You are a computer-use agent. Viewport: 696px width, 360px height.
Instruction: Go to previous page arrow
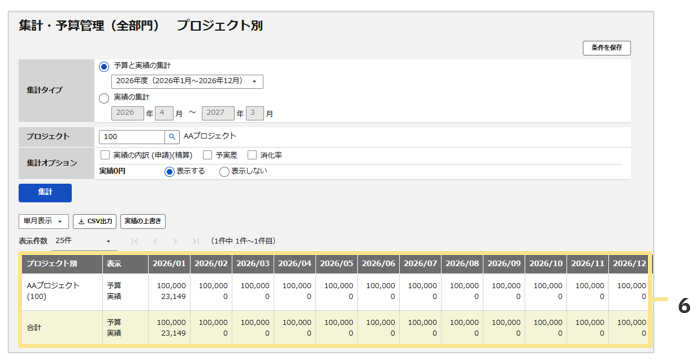tap(155, 241)
